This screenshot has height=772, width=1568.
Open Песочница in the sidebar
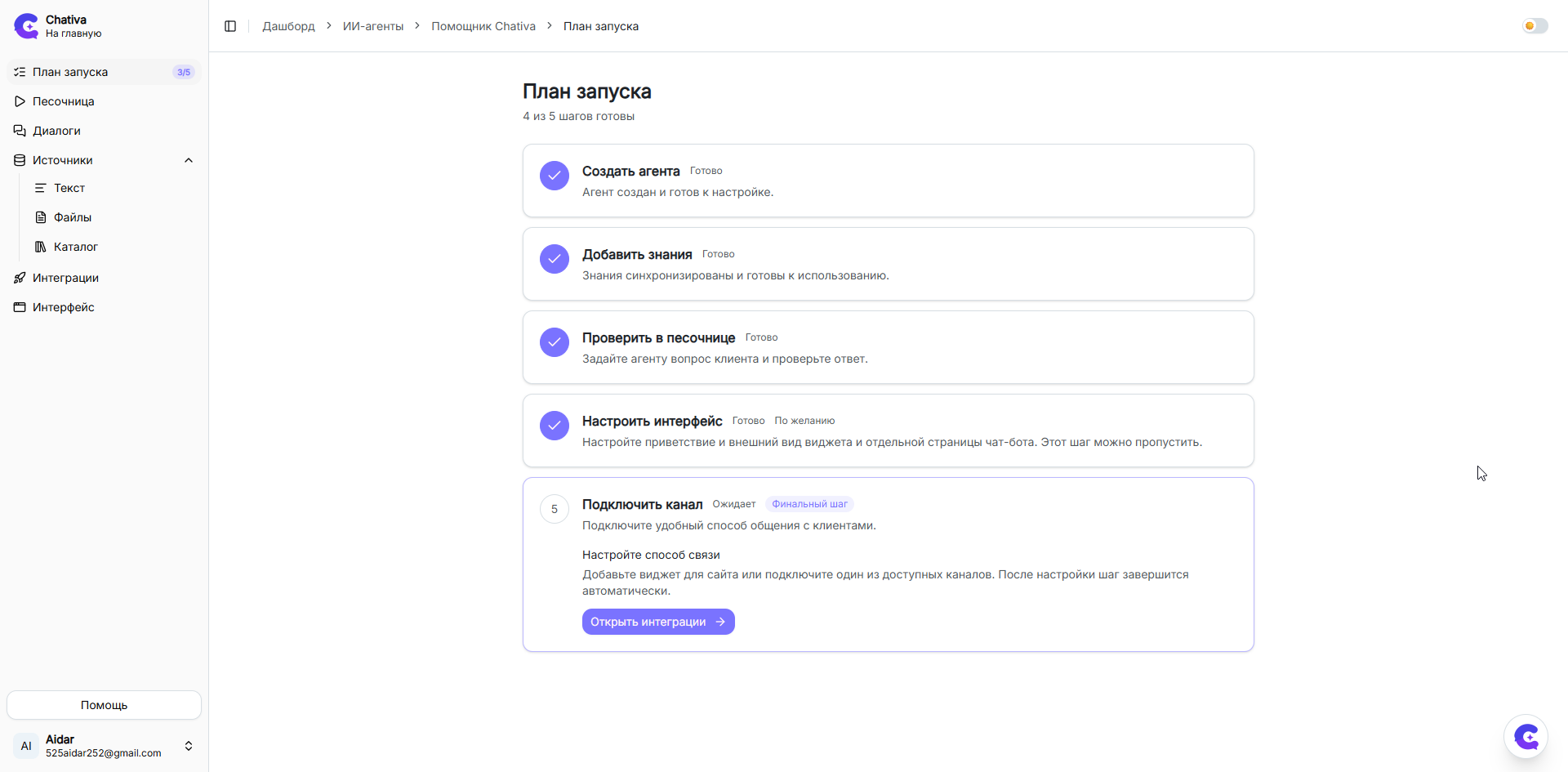coord(104,101)
